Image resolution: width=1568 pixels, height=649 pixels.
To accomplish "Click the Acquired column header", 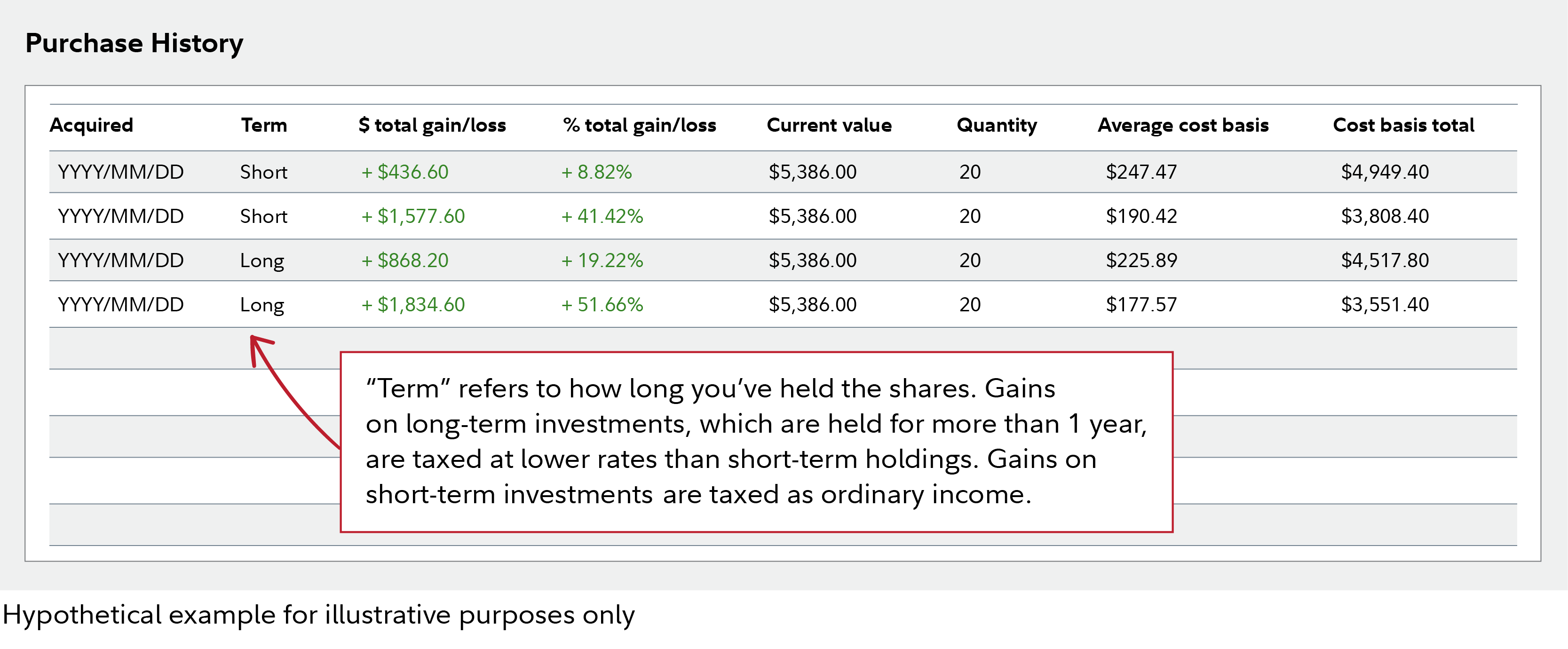I will (91, 126).
